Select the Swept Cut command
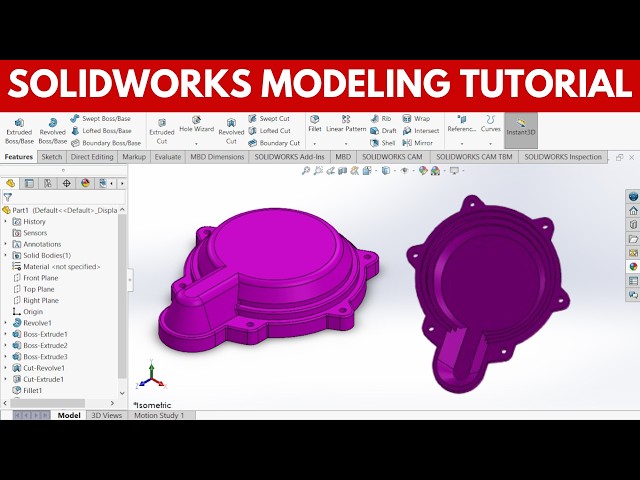Screen dimensions: 640x480 pyautogui.click(x=269, y=118)
